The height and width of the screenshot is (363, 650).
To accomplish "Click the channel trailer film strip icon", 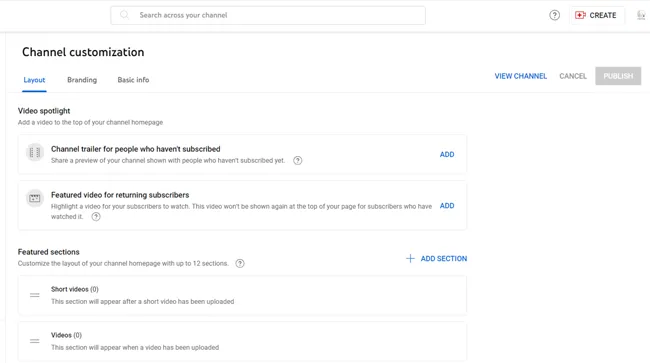I will [35, 152].
